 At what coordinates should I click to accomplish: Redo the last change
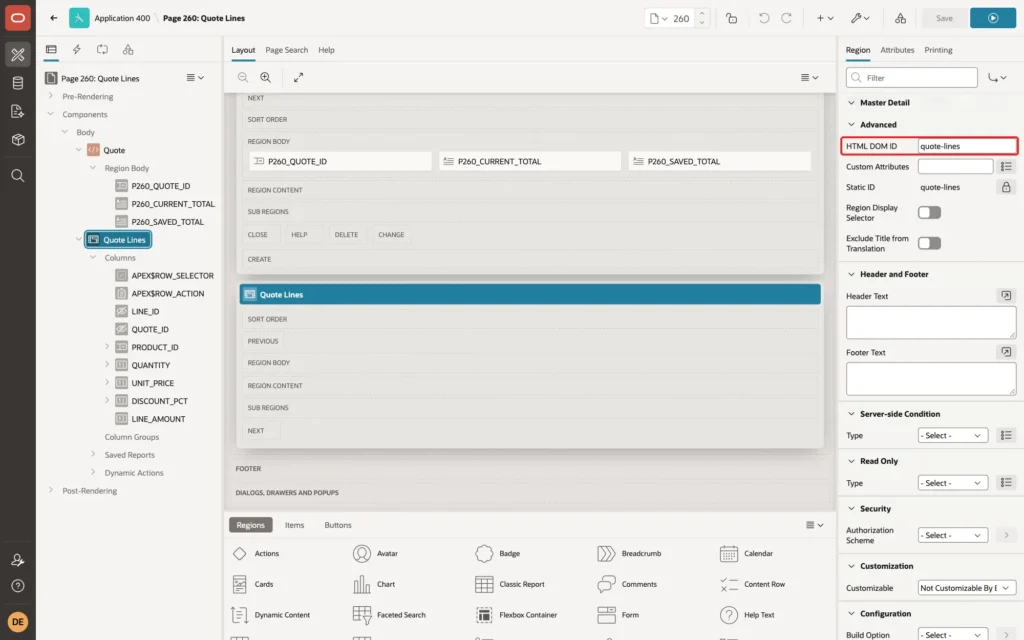[786, 18]
